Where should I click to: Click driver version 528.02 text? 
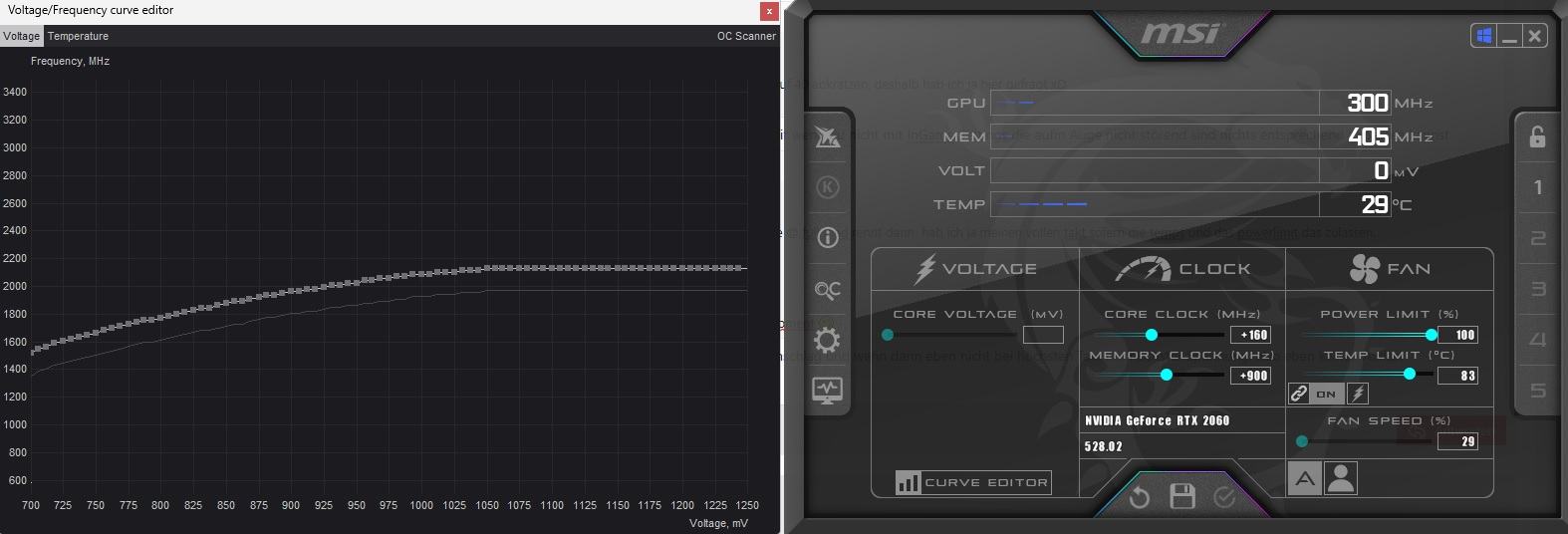coord(1104,446)
